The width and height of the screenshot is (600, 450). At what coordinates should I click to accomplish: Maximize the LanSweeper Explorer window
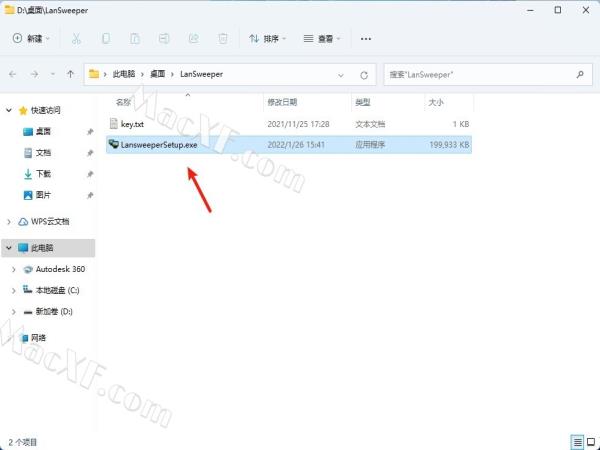click(558, 10)
